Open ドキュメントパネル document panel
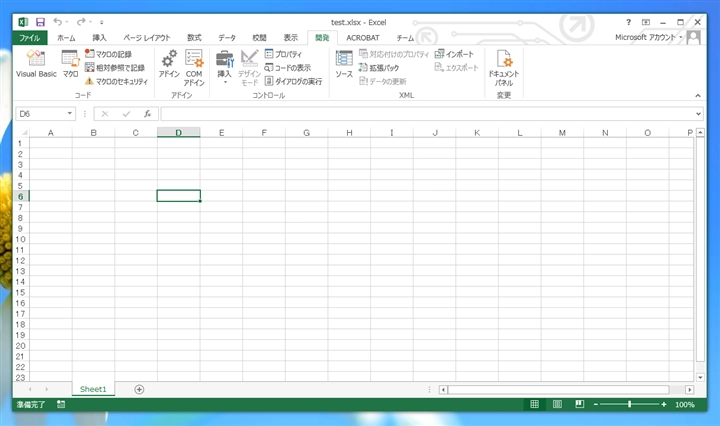720x426 pixels. [x=504, y=67]
